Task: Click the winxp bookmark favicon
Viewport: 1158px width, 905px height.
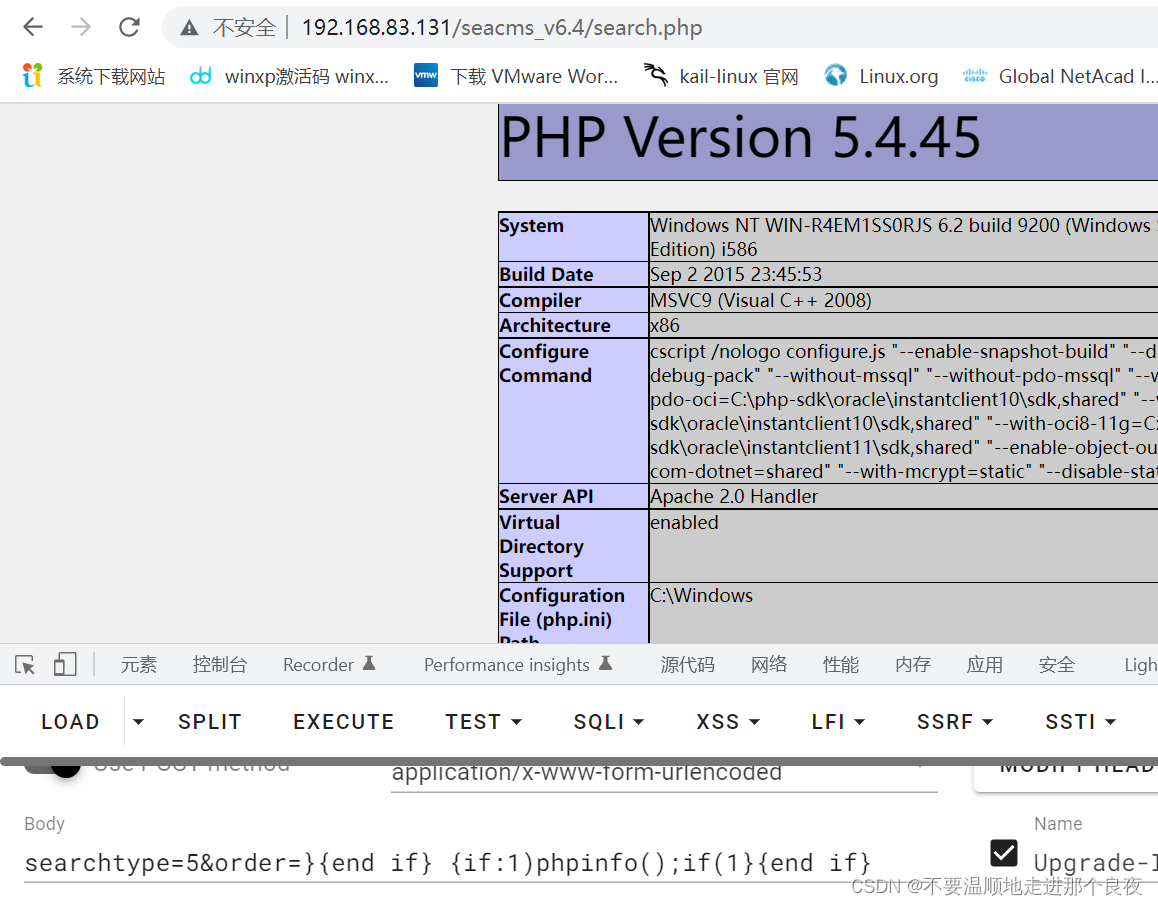Action: tap(200, 75)
